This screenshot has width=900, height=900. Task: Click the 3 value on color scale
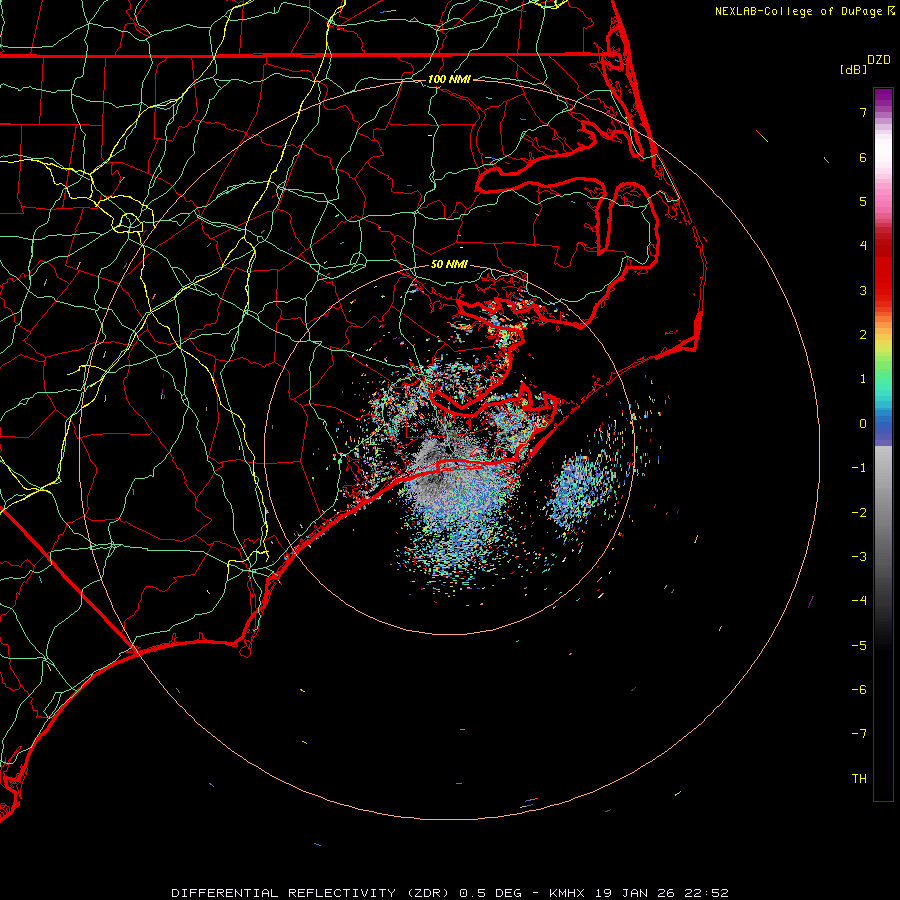point(863,290)
